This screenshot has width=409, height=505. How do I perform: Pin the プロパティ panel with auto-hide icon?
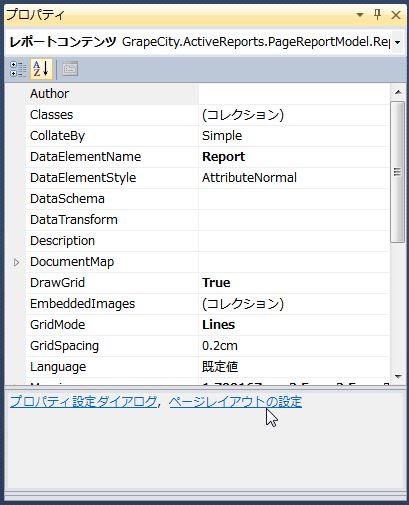[x=377, y=15]
